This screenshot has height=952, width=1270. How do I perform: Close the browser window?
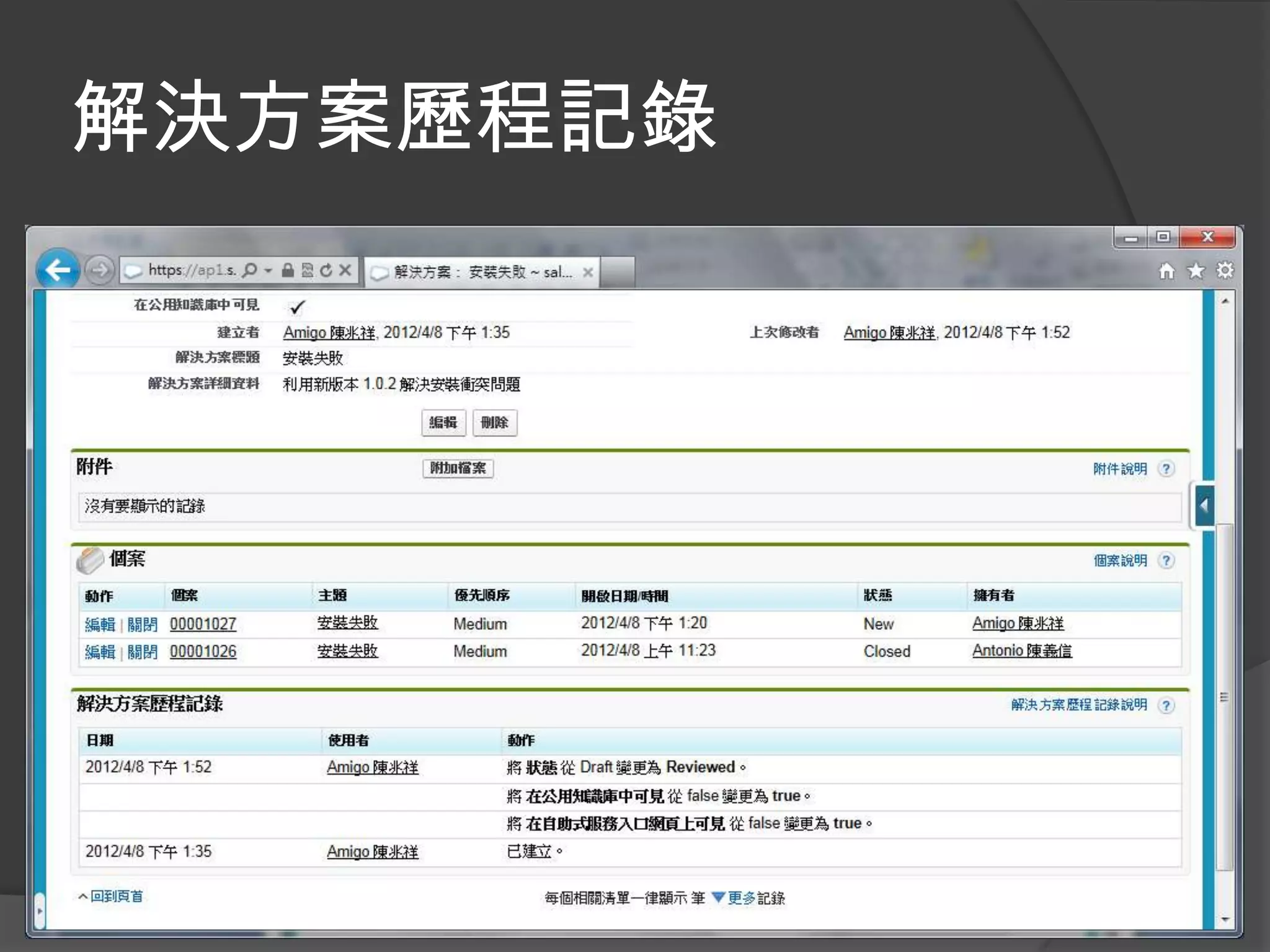pyautogui.click(x=1207, y=237)
